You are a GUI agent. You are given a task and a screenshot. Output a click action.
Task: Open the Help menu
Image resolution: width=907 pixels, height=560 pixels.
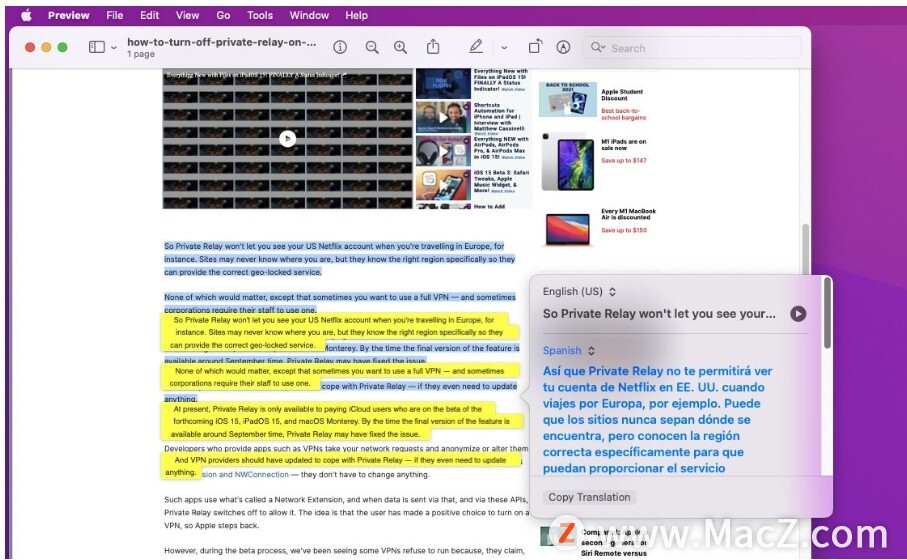(x=356, y=16)
